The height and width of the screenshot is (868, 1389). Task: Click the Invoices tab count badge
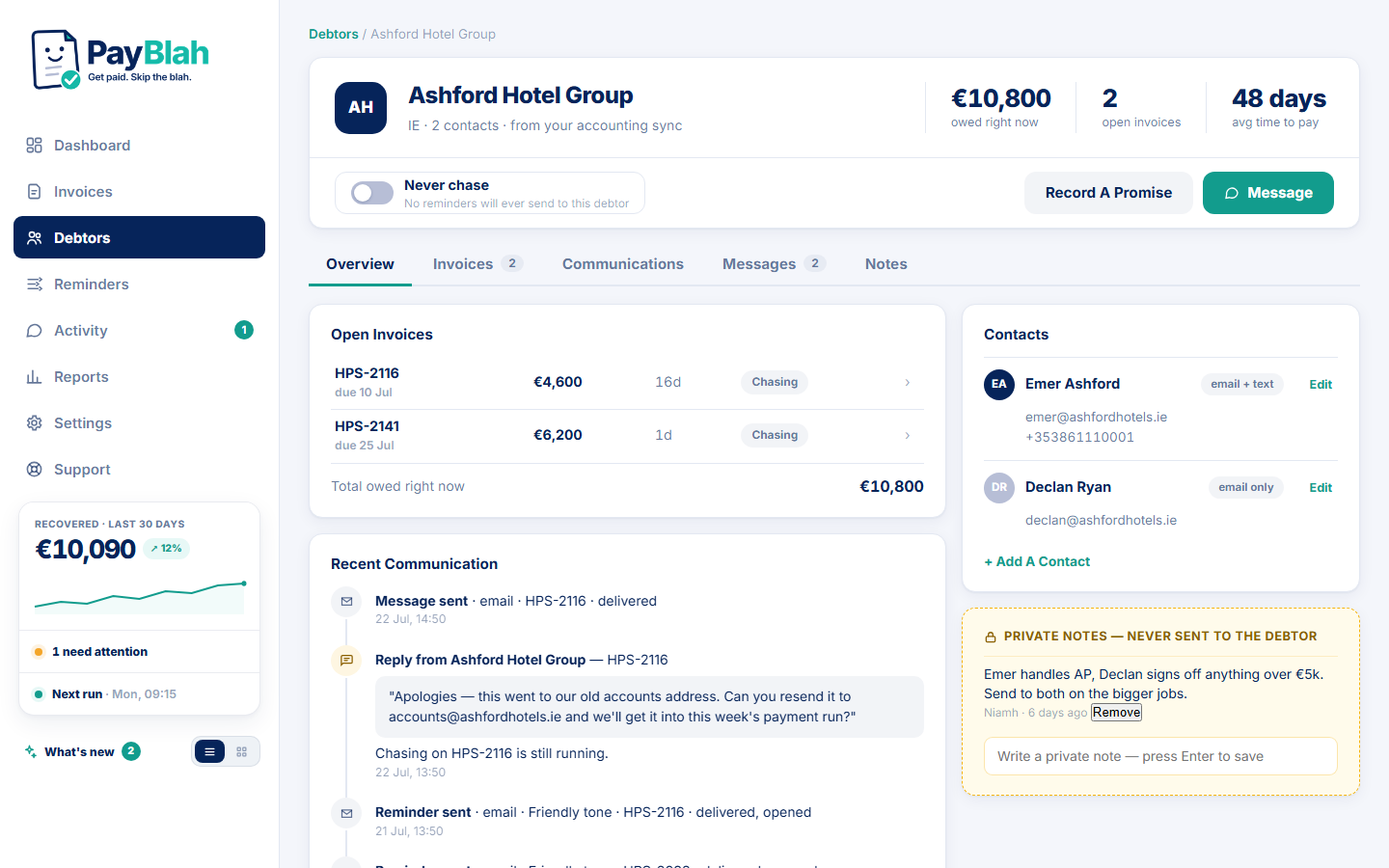coord(512,263)
